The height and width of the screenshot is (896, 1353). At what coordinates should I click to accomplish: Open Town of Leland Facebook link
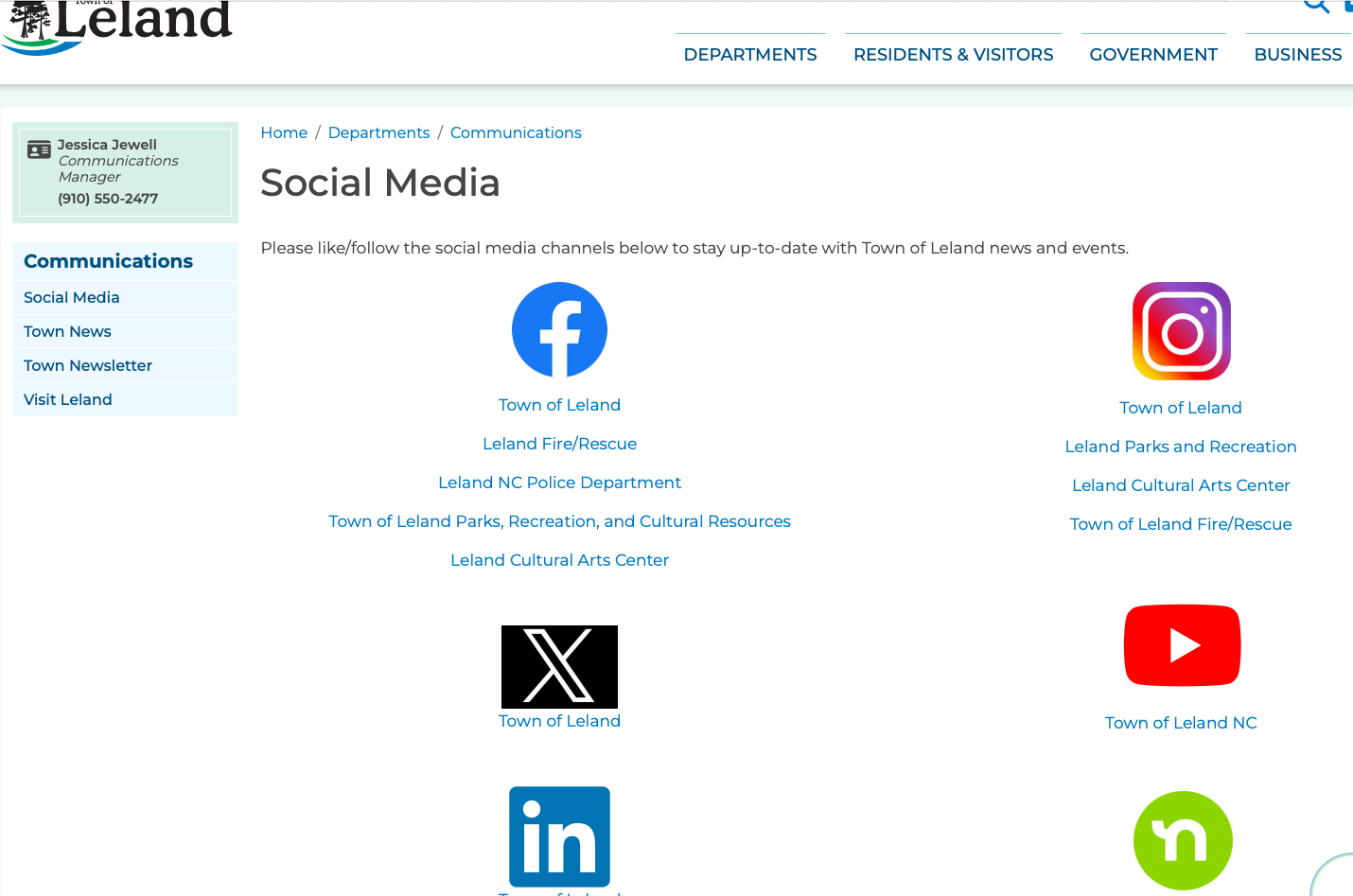tap(559, 405)
